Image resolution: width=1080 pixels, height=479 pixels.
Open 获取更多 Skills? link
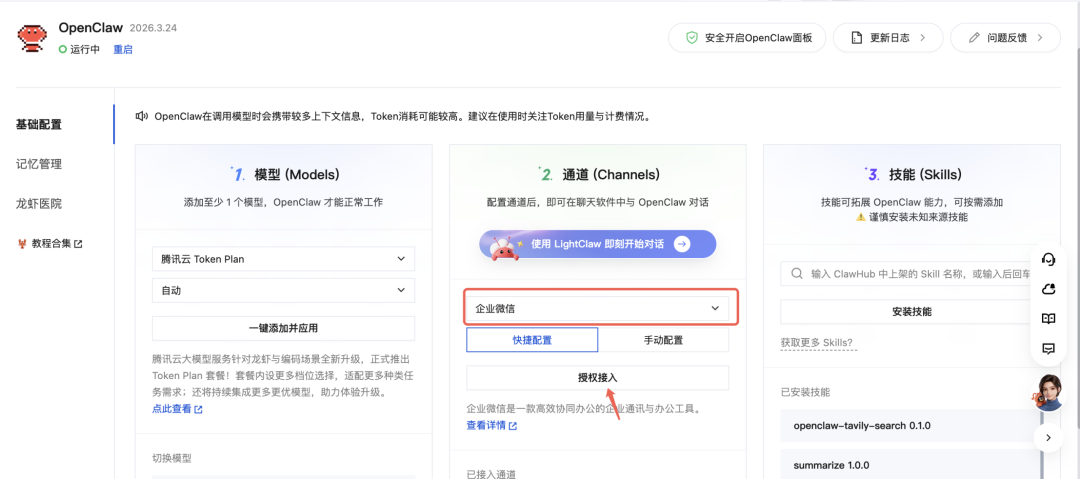[819, 343]
